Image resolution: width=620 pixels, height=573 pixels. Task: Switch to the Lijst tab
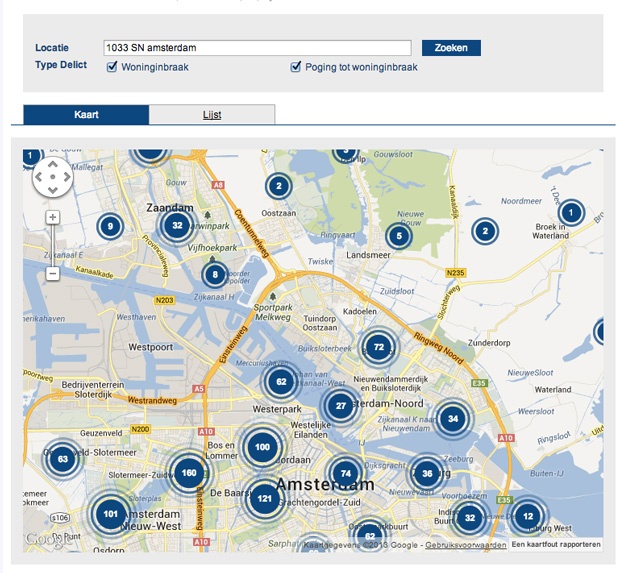click(x=212, y=115)
